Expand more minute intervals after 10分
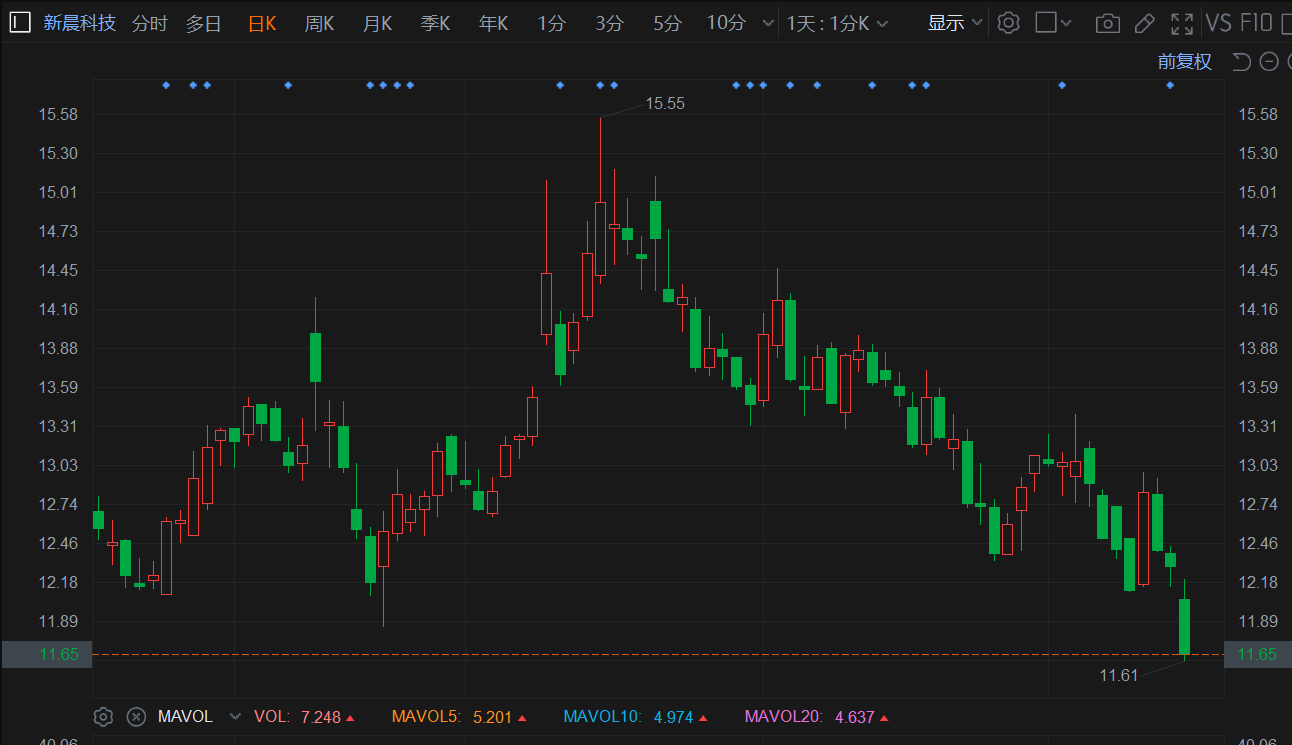 [x=767, y=23]
